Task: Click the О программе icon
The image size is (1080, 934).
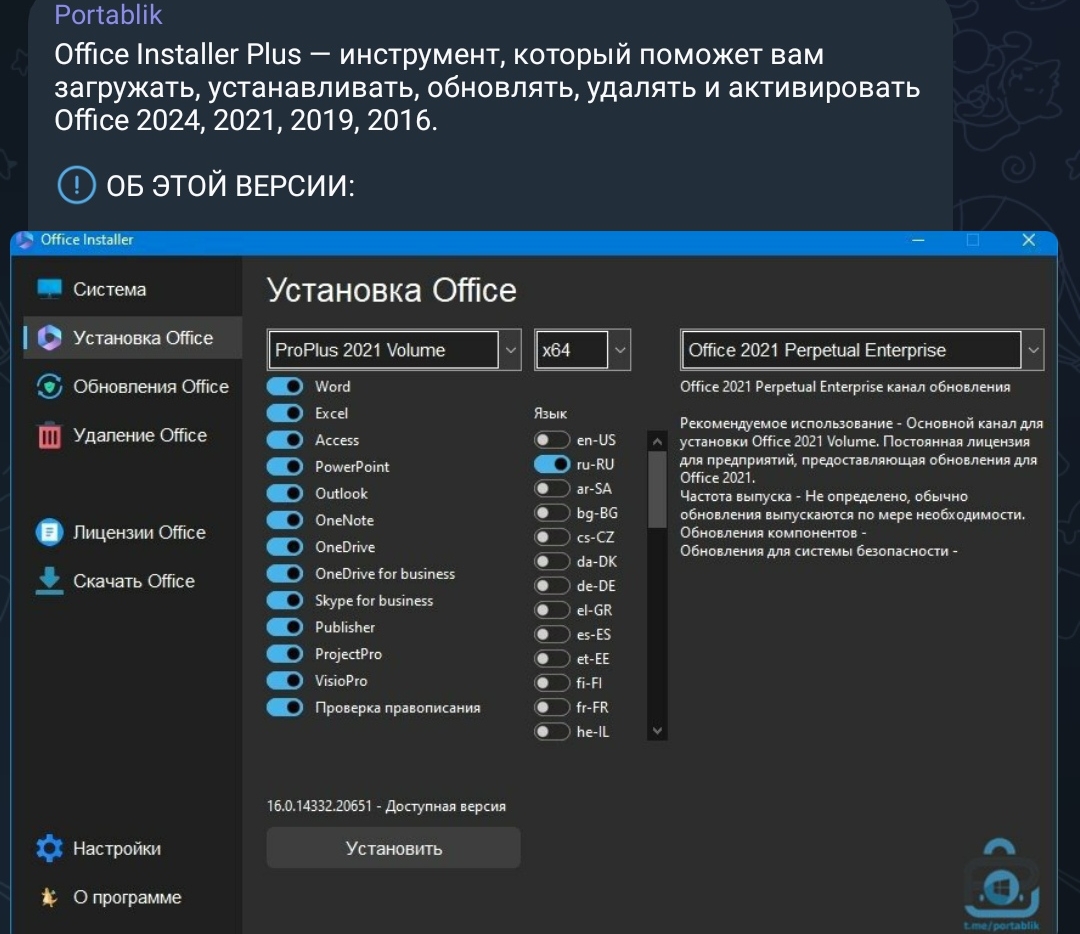Action: [49, 897]
